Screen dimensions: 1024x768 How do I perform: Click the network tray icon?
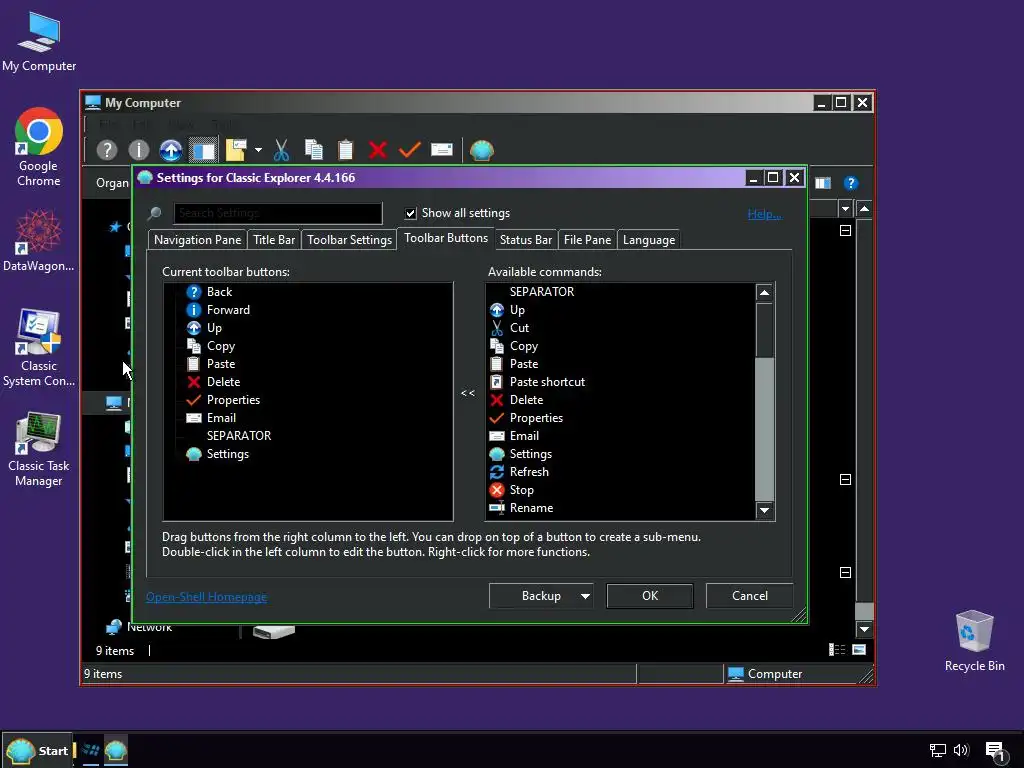pos(938,750)
